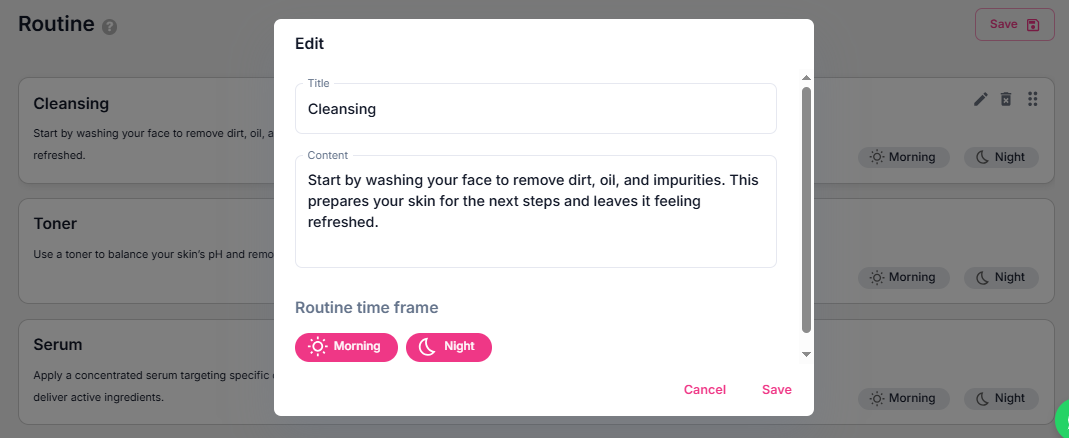Toggle the Morning time frame chip in dialog
Screen dimensions: 1069x438
coord(346,347)
